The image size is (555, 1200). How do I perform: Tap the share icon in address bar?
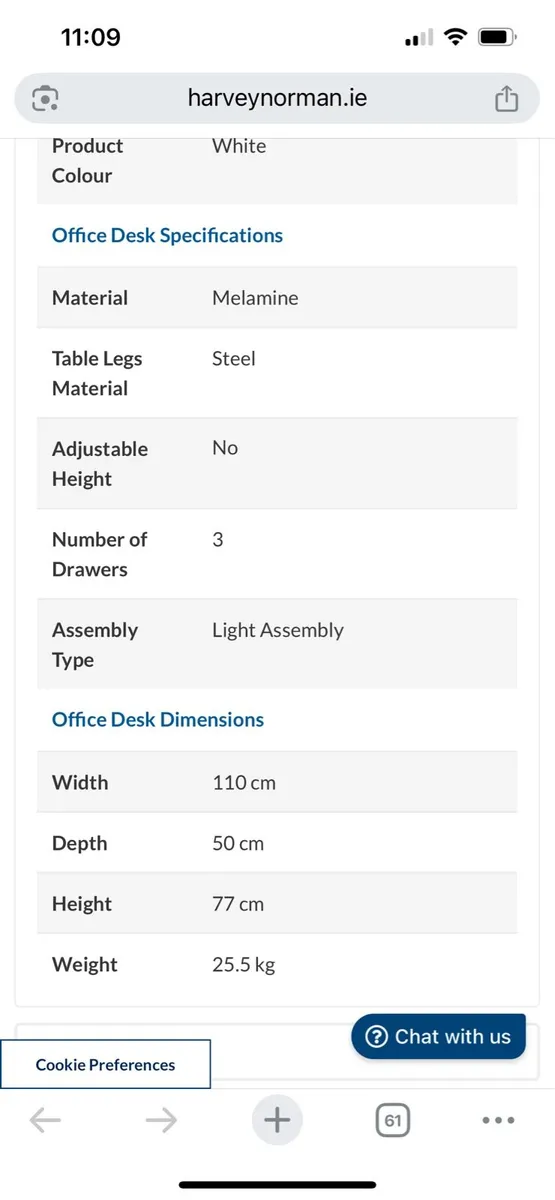click(507, 98)
